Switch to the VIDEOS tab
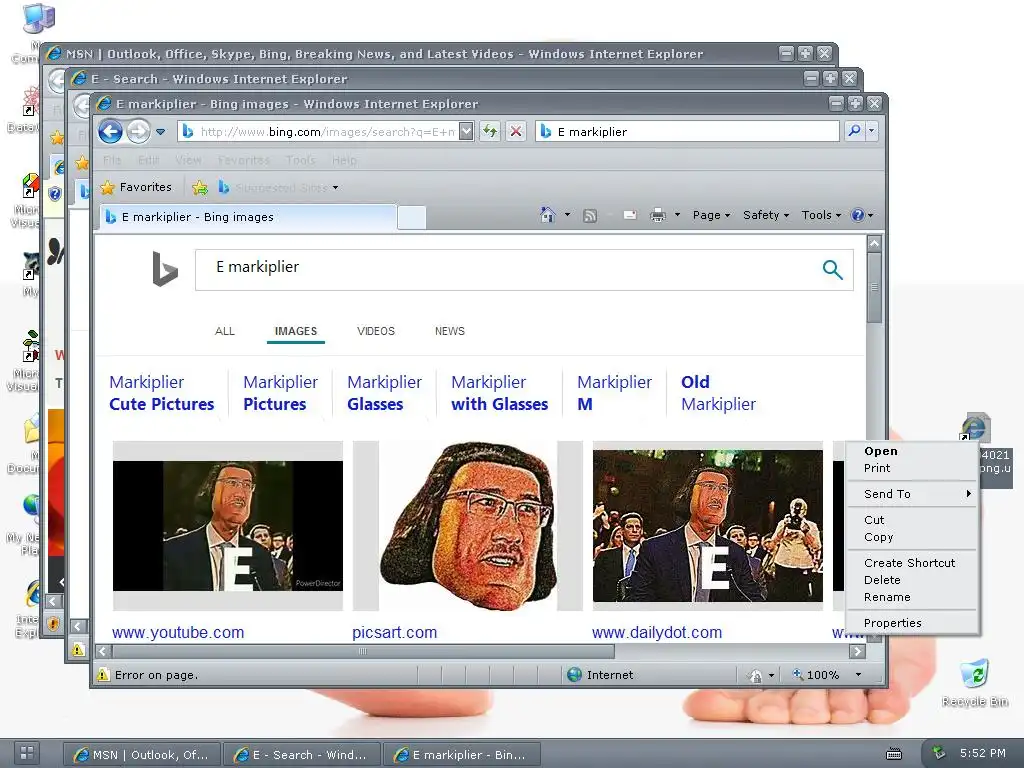Viewport: 1024px width, 768px height. (x=376, y=331)
